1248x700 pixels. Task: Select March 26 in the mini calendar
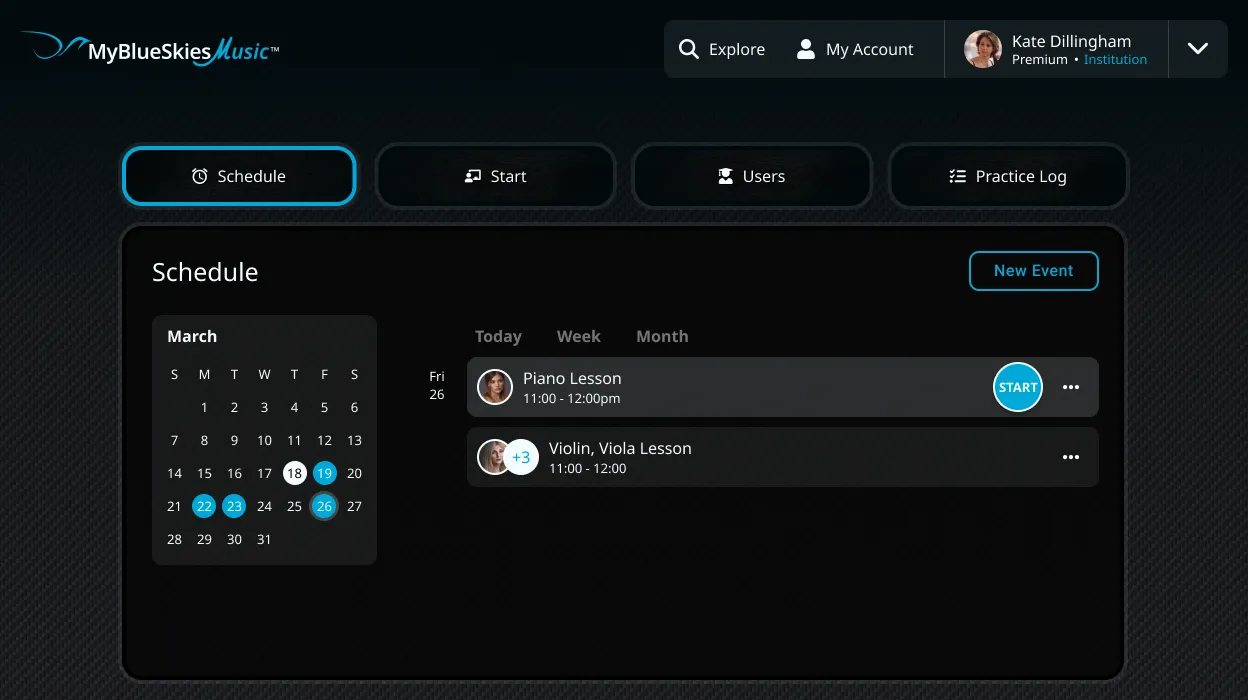[x=324, y=506]
